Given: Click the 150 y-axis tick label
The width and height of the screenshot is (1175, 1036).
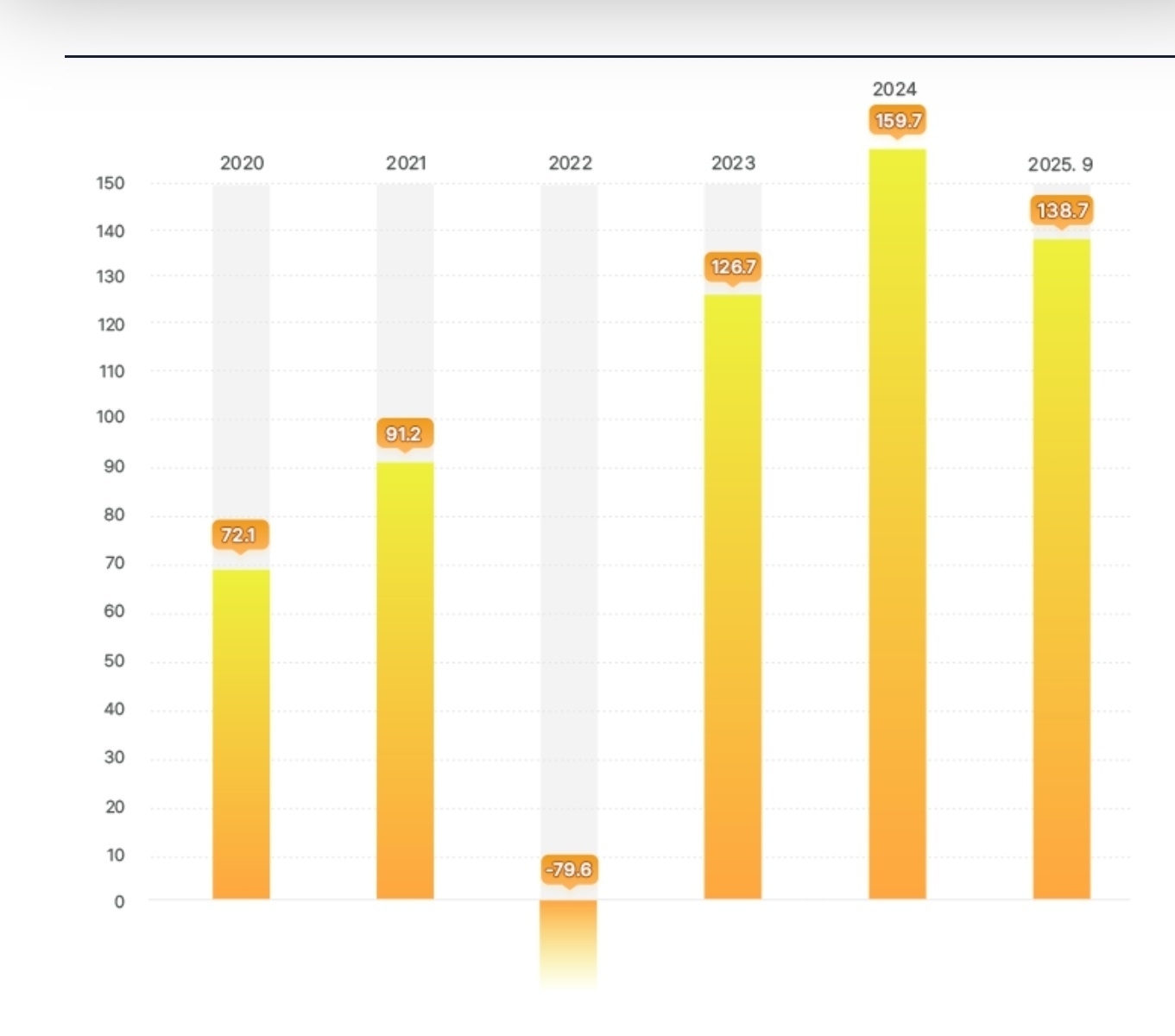Looking at the screenshot, I should tap(111, 183).
